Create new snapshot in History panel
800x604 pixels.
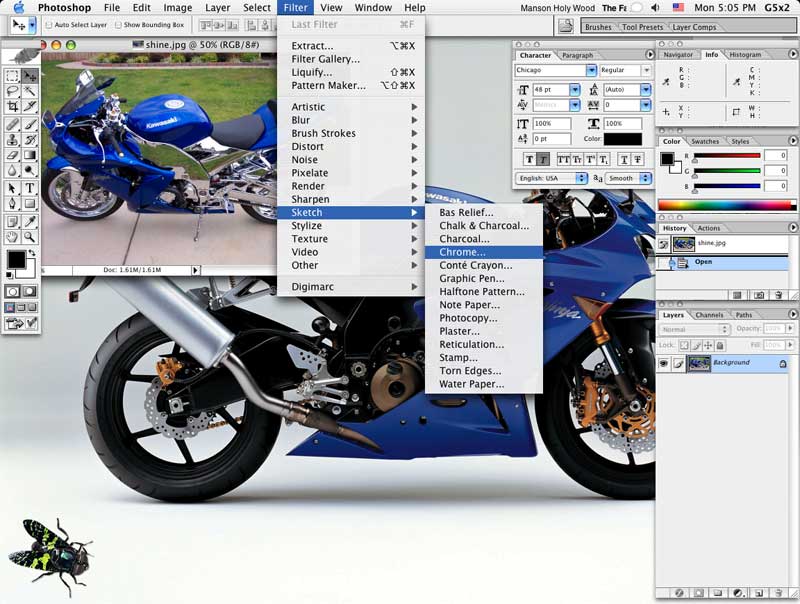coord(759,295)
